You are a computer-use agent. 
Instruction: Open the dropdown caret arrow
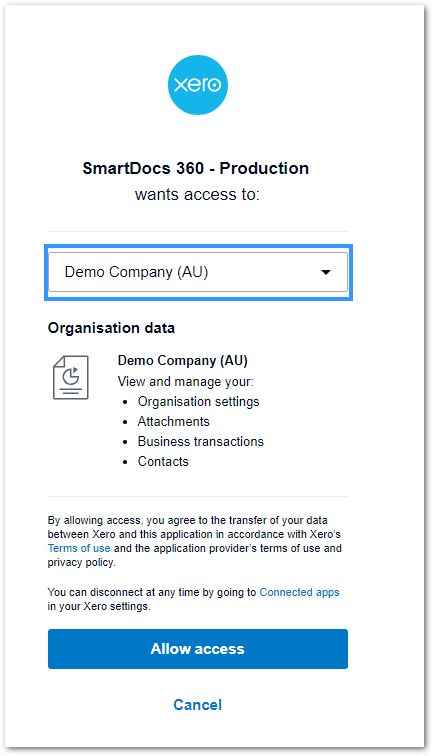pyautogui.click(x=326, y=272)
